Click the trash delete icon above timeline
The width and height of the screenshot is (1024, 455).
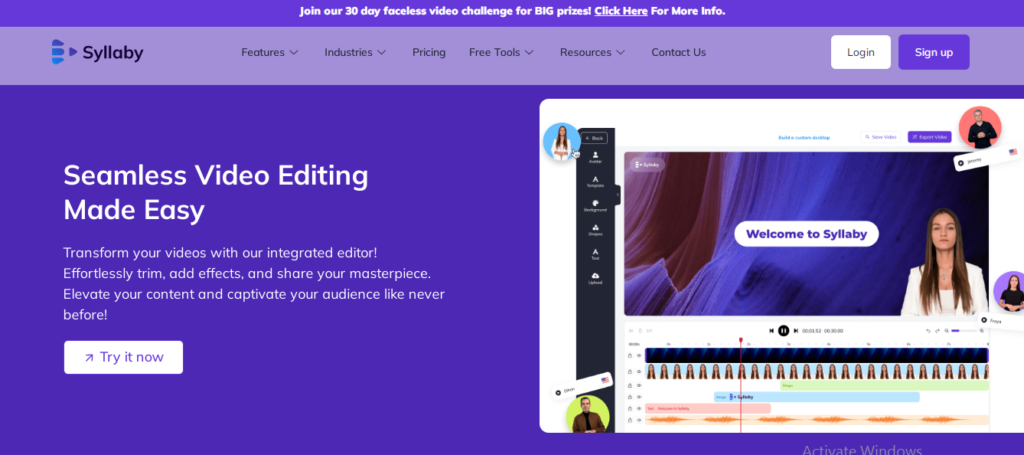click(640, 331)
